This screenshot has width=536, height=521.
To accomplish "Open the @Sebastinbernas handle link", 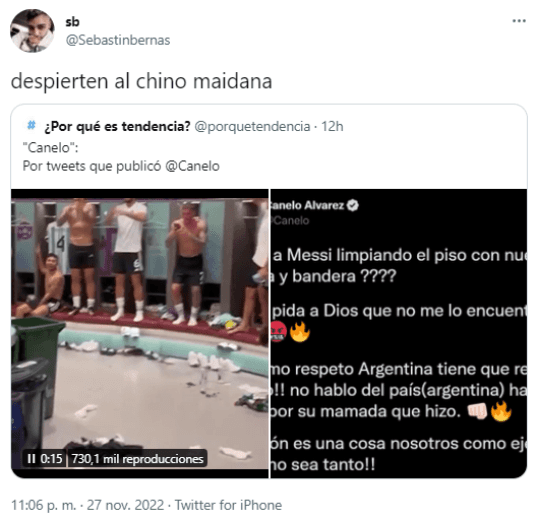I will pos(118,40).
